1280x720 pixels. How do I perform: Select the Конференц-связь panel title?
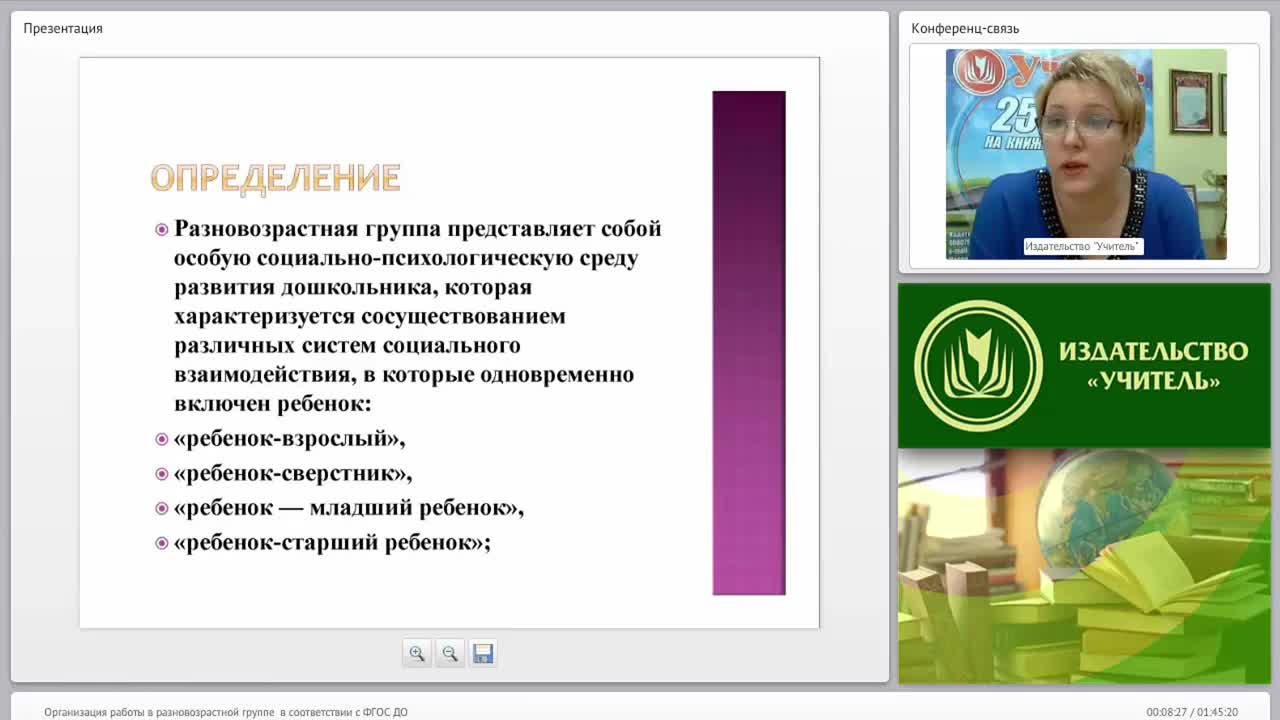[965, 28]
